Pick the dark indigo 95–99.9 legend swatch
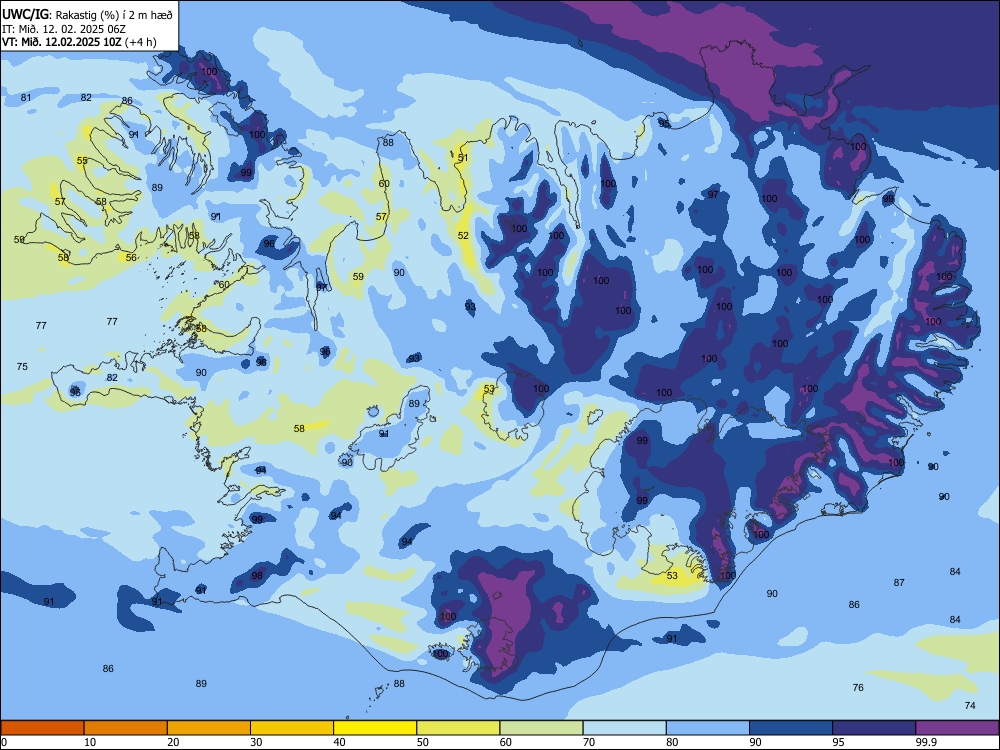Screen dimensions: 1000x750 tap(874, 728)
